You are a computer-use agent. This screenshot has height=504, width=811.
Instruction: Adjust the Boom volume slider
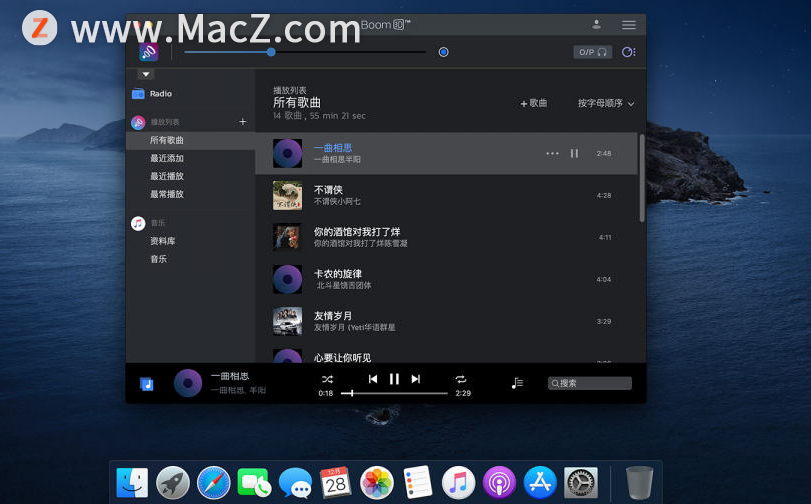(305, 52)
